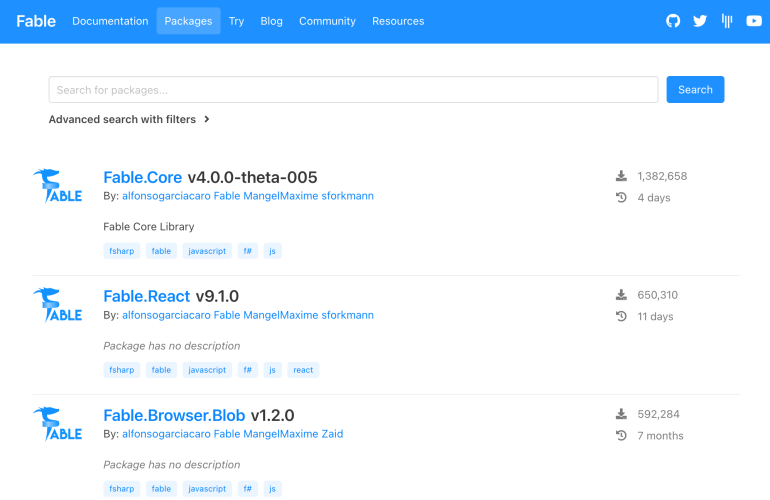The image size is (770, 500).
Task: Open the Blog navigation item
Action: tap(271, 21)
